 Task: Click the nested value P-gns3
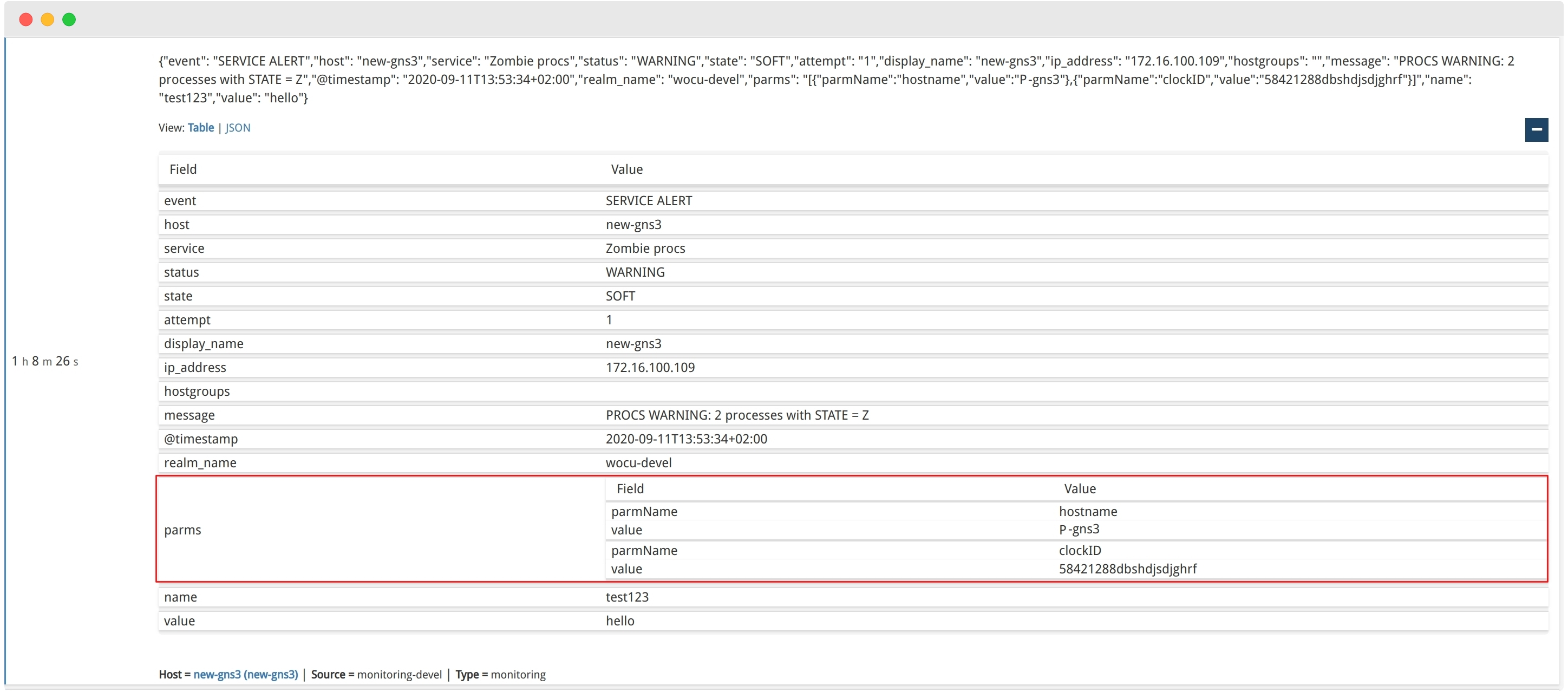[x=1079, y=530]
